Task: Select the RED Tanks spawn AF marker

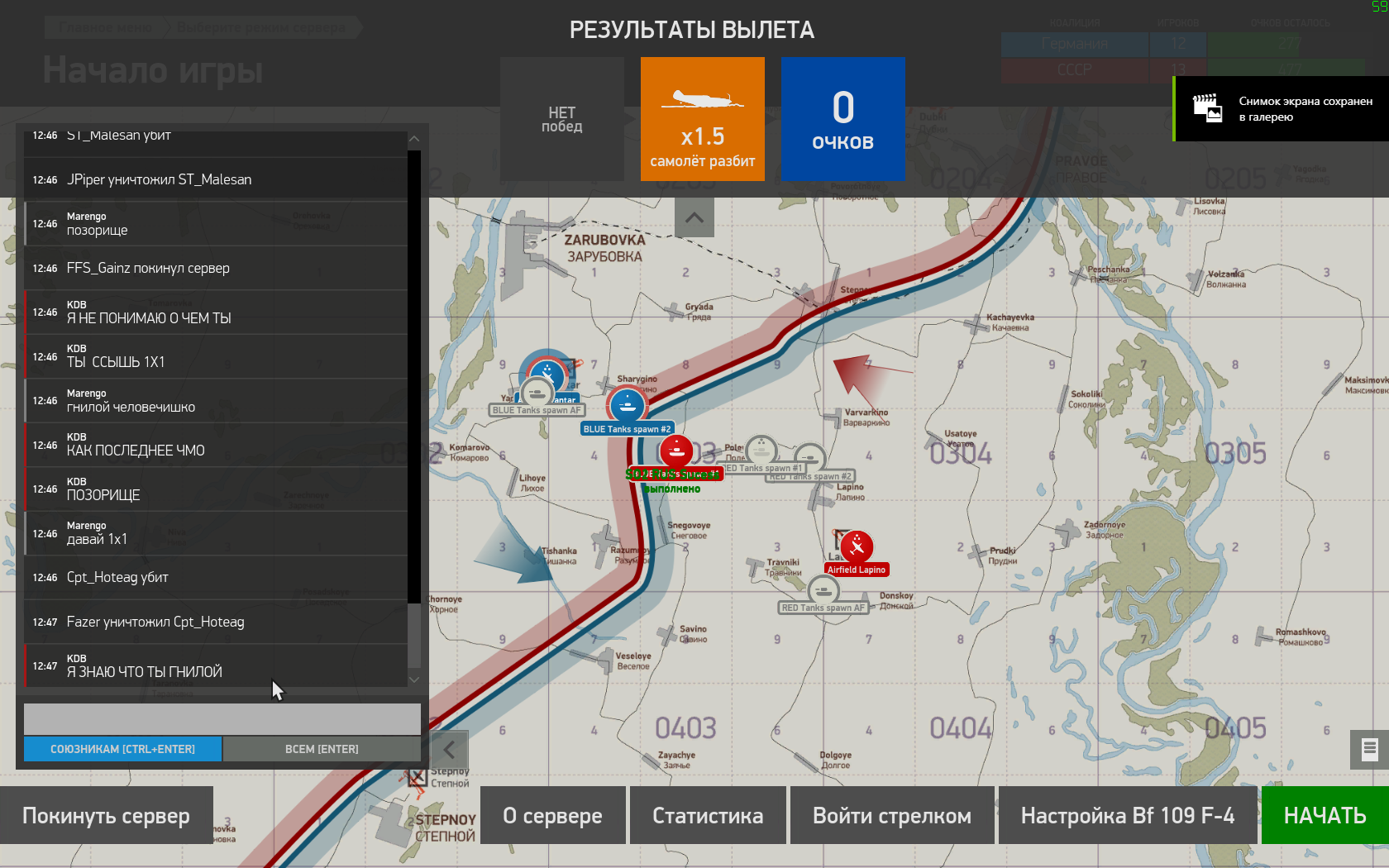Action: (823, 591)
